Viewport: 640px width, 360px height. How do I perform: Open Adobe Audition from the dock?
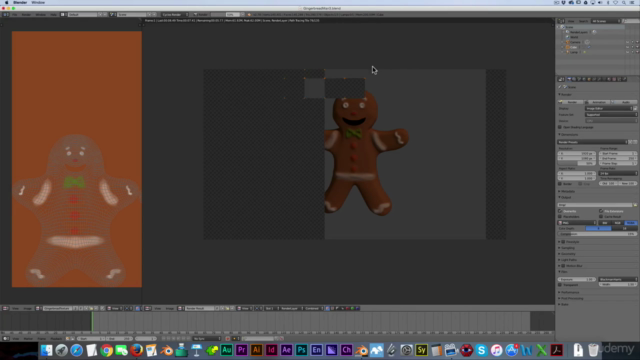coord(227,350)
